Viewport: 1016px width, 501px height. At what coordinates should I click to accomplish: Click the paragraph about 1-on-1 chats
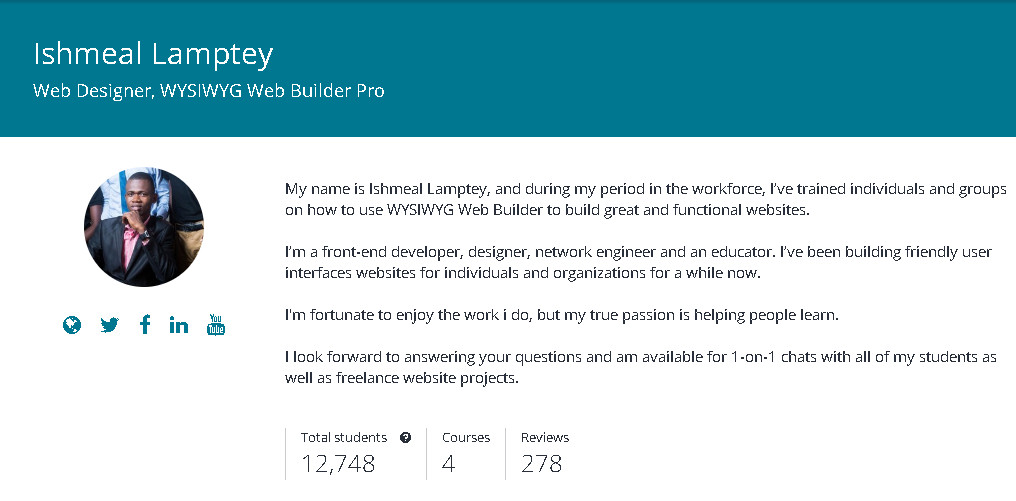click(x=640, y=367)
